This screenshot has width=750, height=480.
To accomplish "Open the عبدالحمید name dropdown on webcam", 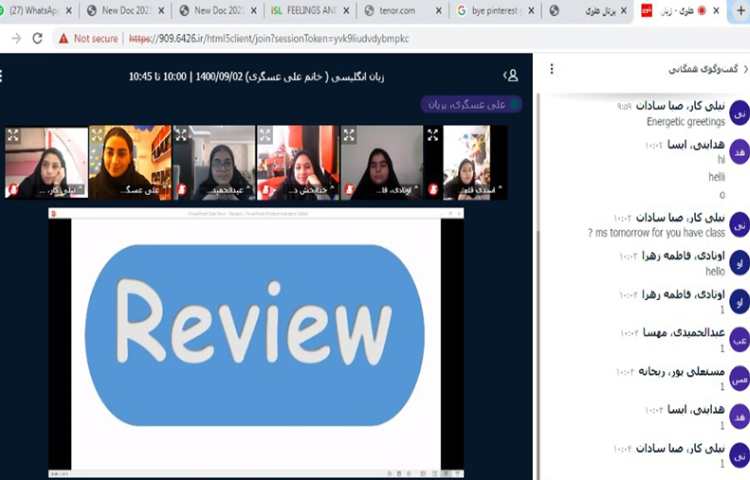I will coord(228,190).
